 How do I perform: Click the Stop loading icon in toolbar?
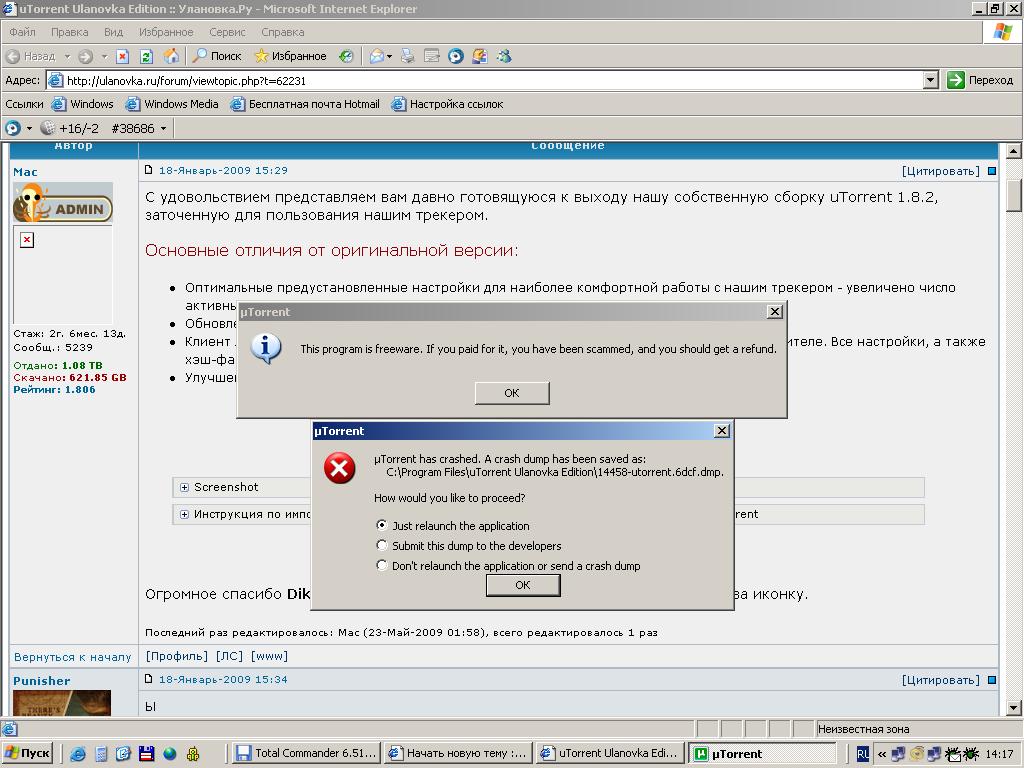122,56
